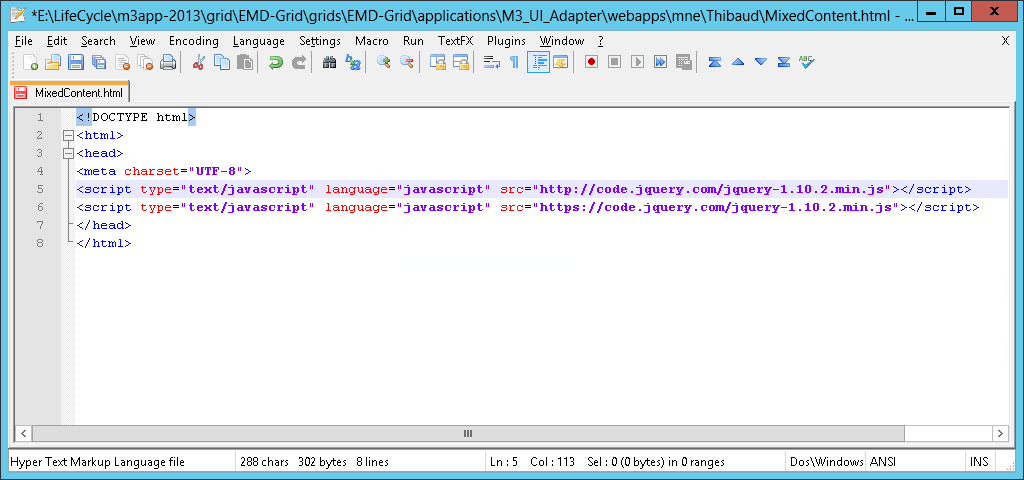Image resolution: width=1024 pixels, height=480 pixels.
Task: Run spell check with ABC icon
Action: [806, 62]
